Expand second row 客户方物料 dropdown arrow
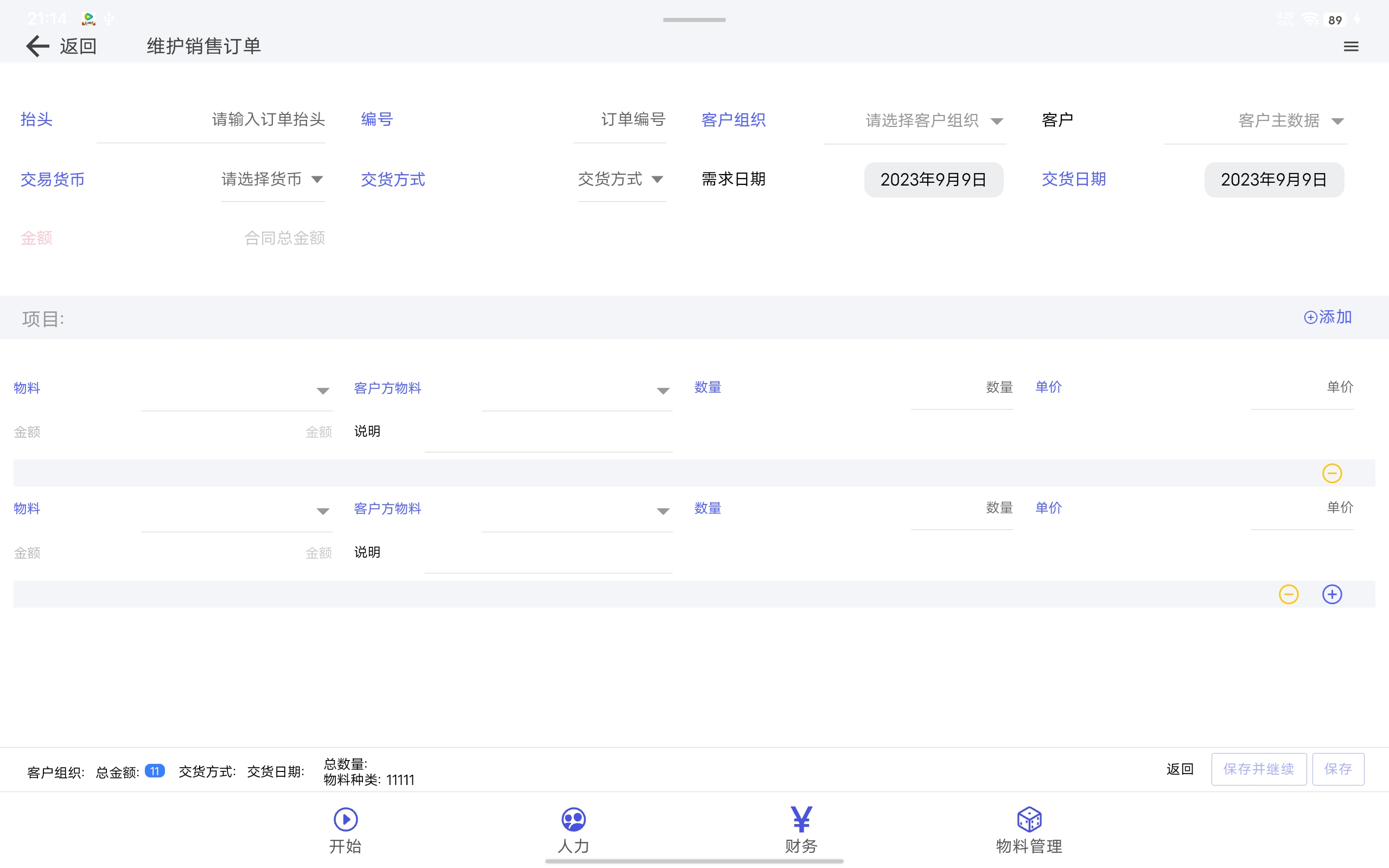 (663, 512)
